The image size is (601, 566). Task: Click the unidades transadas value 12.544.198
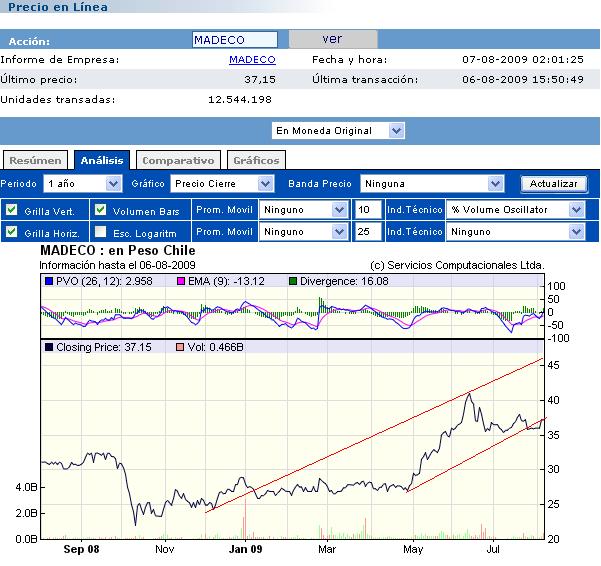point(240,100)
